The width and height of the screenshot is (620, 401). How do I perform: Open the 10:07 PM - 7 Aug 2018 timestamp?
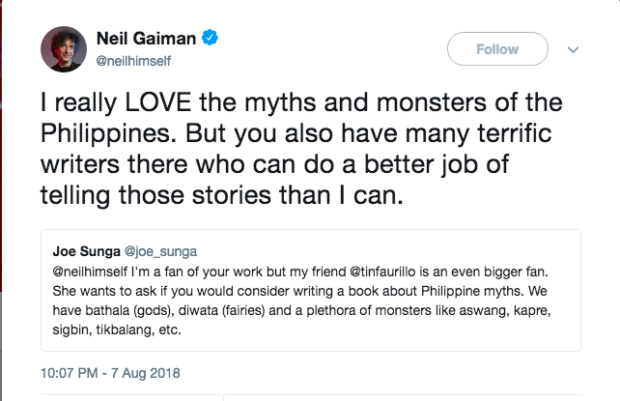[110, 375]
